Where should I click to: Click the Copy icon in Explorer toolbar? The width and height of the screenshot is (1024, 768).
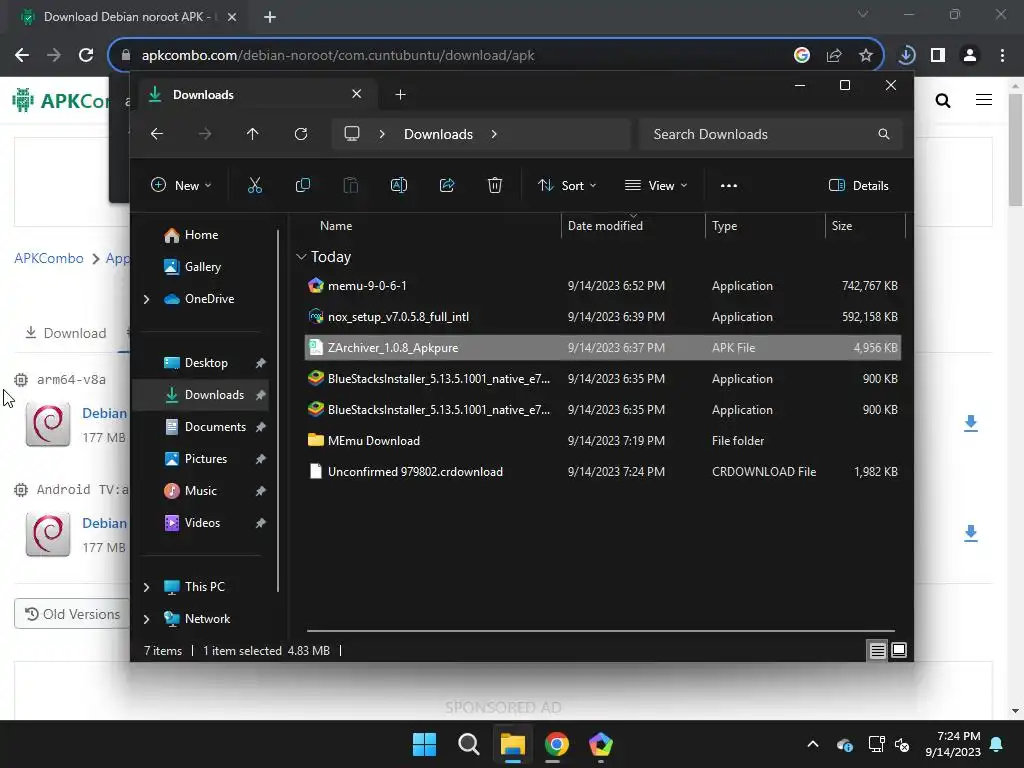(x=302, y=185)
